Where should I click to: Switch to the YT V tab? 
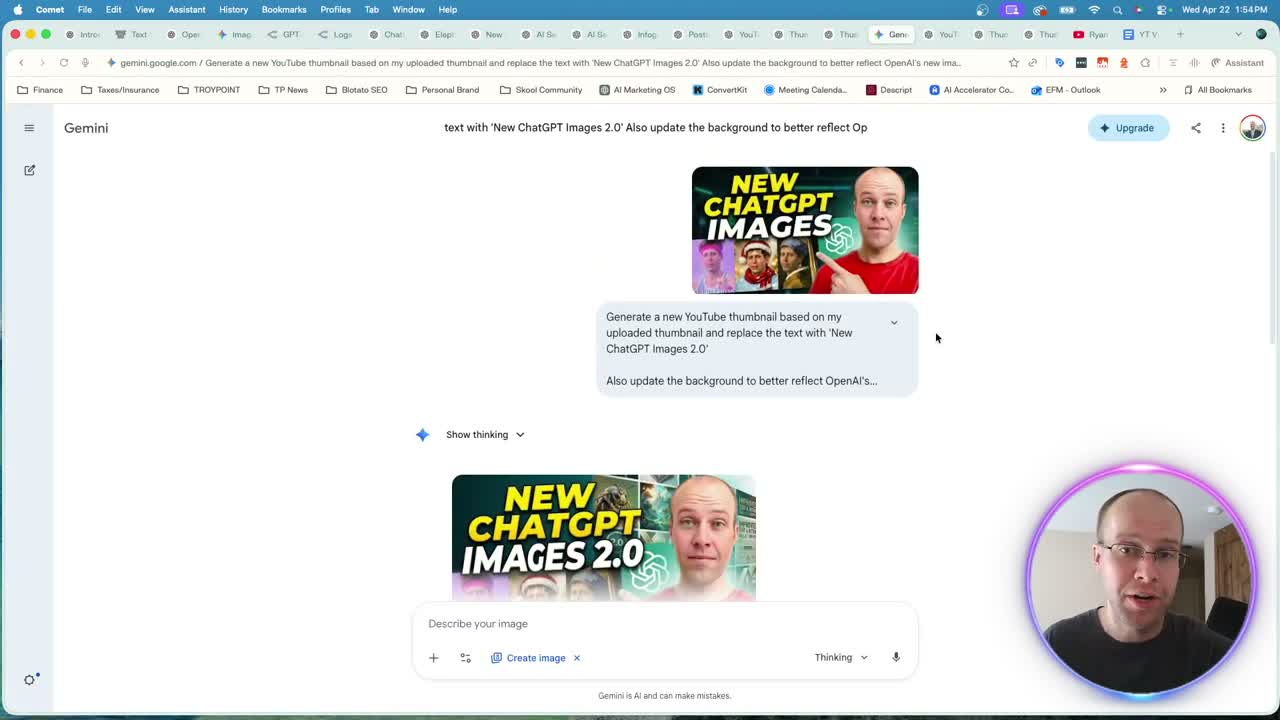[1141, 34]
